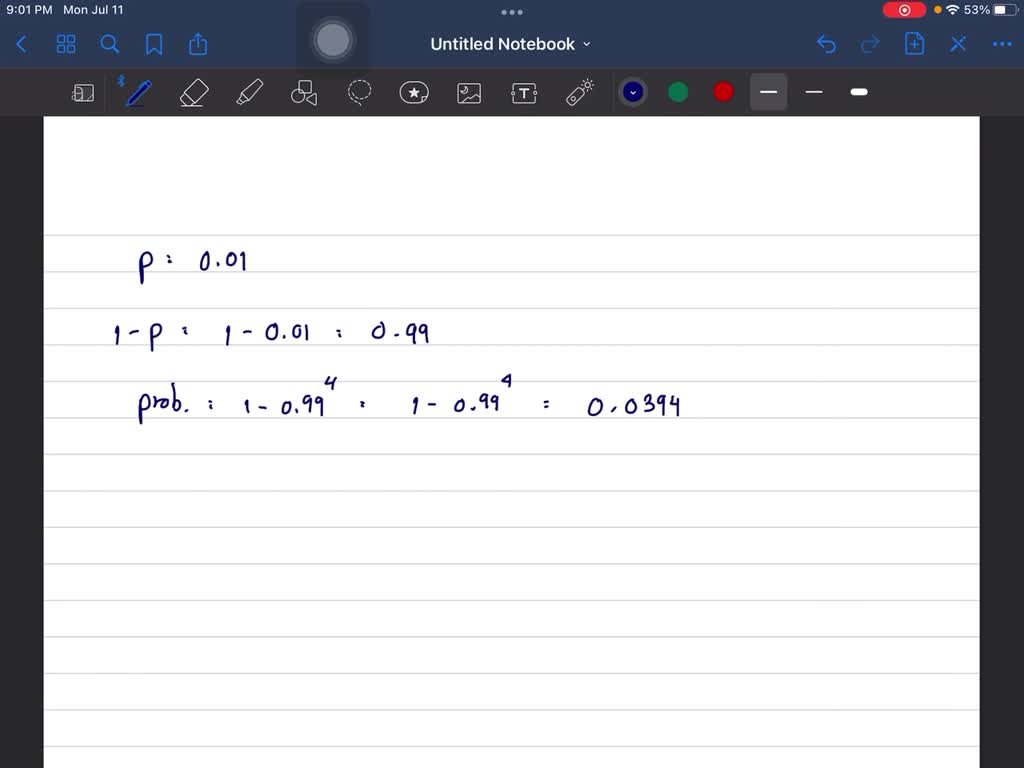The height and width of the screenshot is (768, 1024).
Task: Select the Lasso selection tool
Action: tap(359, 93)
